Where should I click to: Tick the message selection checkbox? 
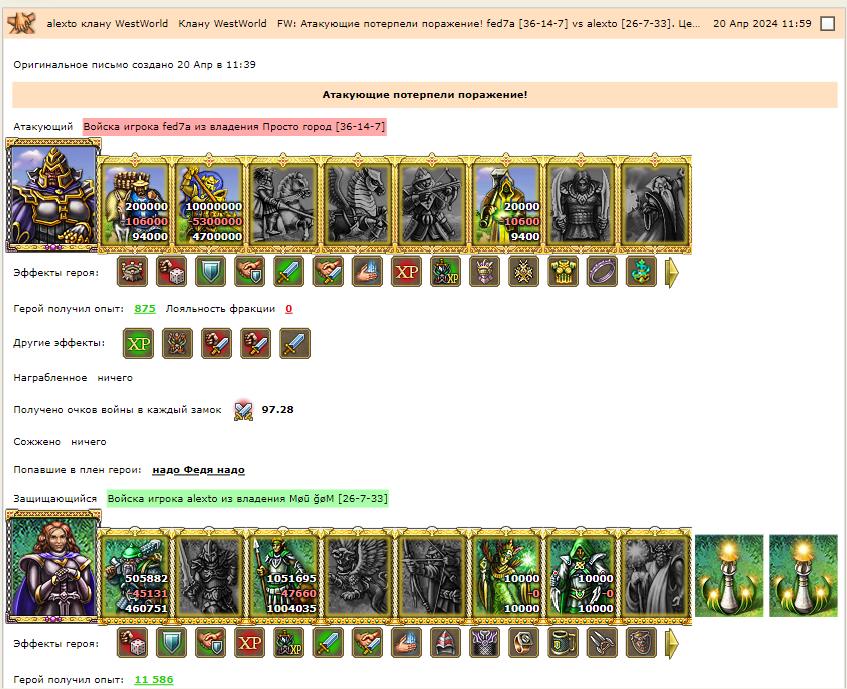tap(828, 23)
